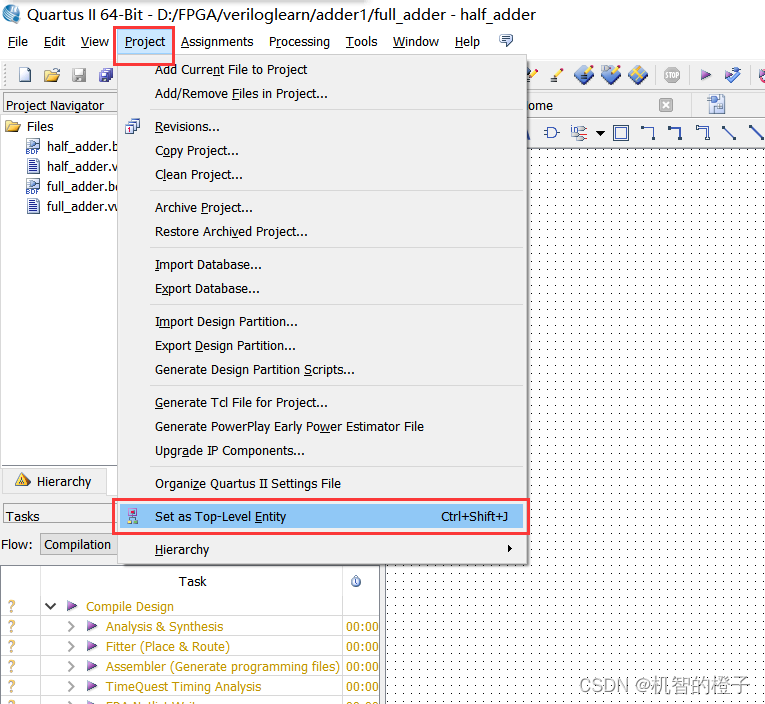This screenshot has width=765, height=704.
Task: Click the gate-and-pencil pin planner icon
Action: [x=610, y=75]
